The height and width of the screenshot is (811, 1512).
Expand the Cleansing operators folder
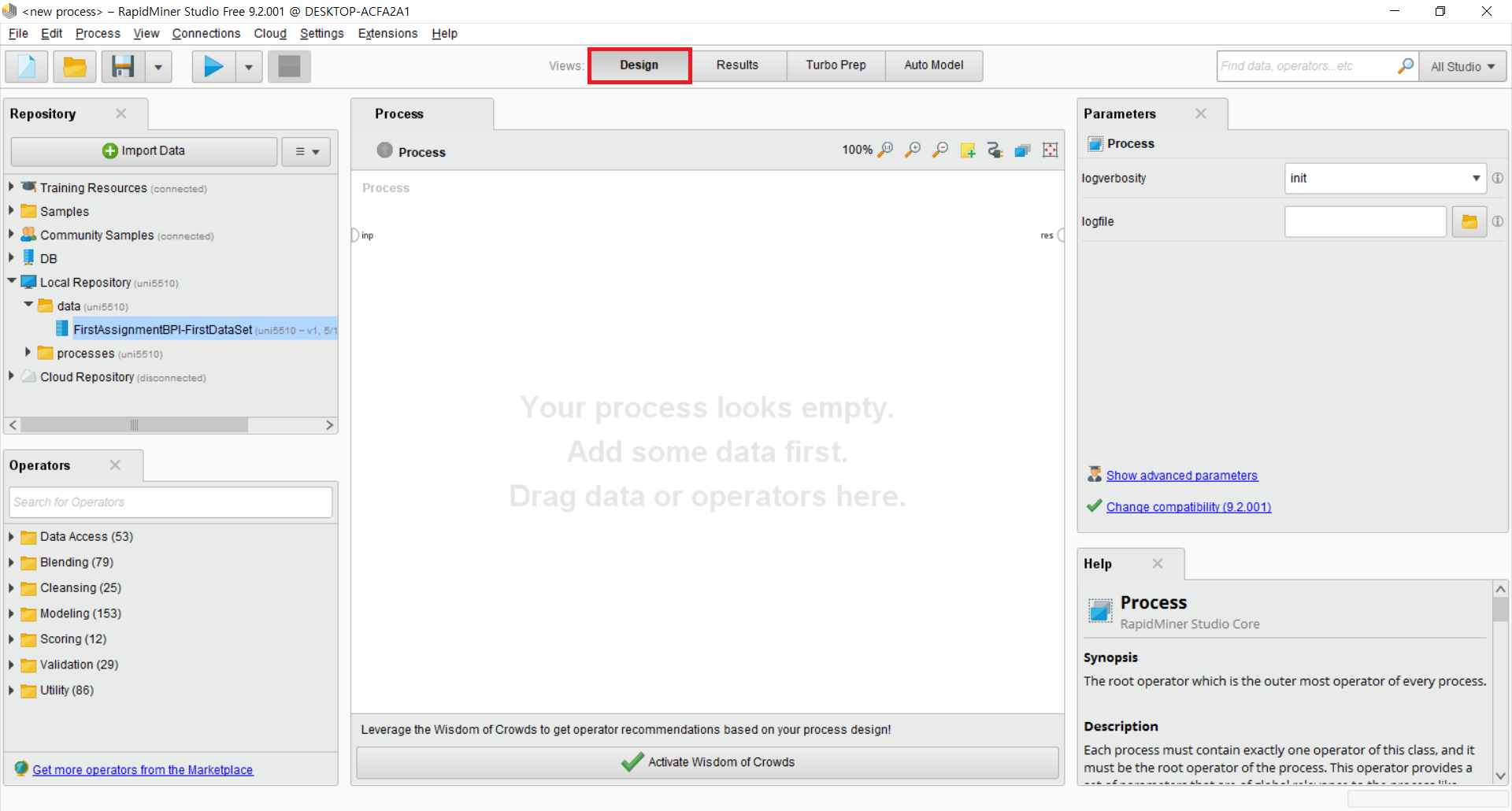pyautogui.click(x=11, y=588)
